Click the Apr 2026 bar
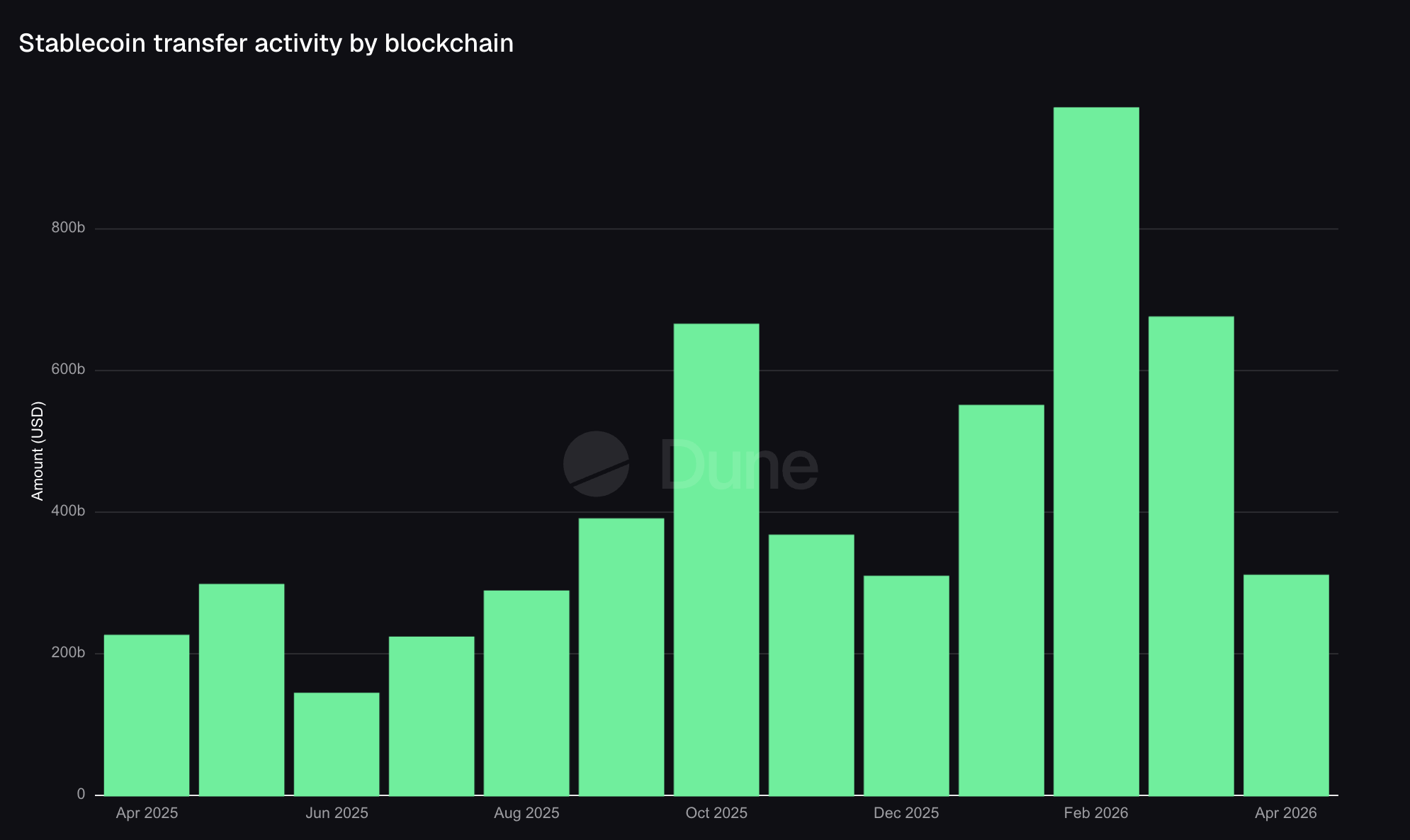This screenshot has height=840, width=1410. tap(1286, 685)
